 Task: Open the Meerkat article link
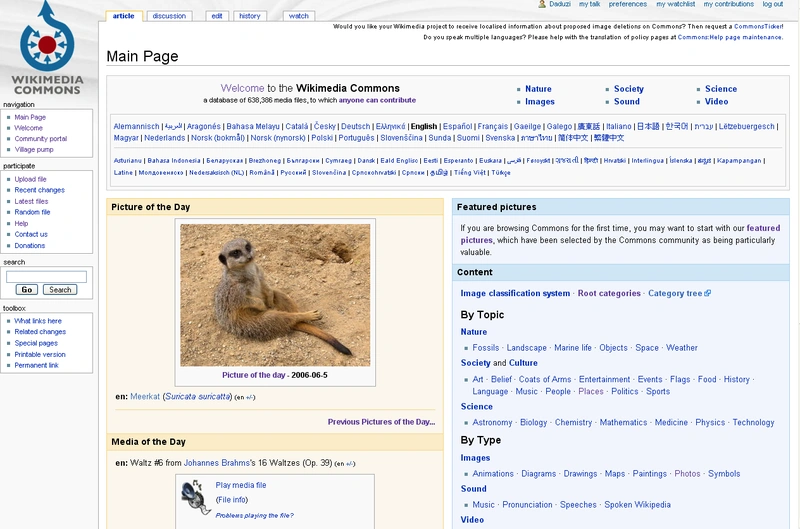pos(145,397)
